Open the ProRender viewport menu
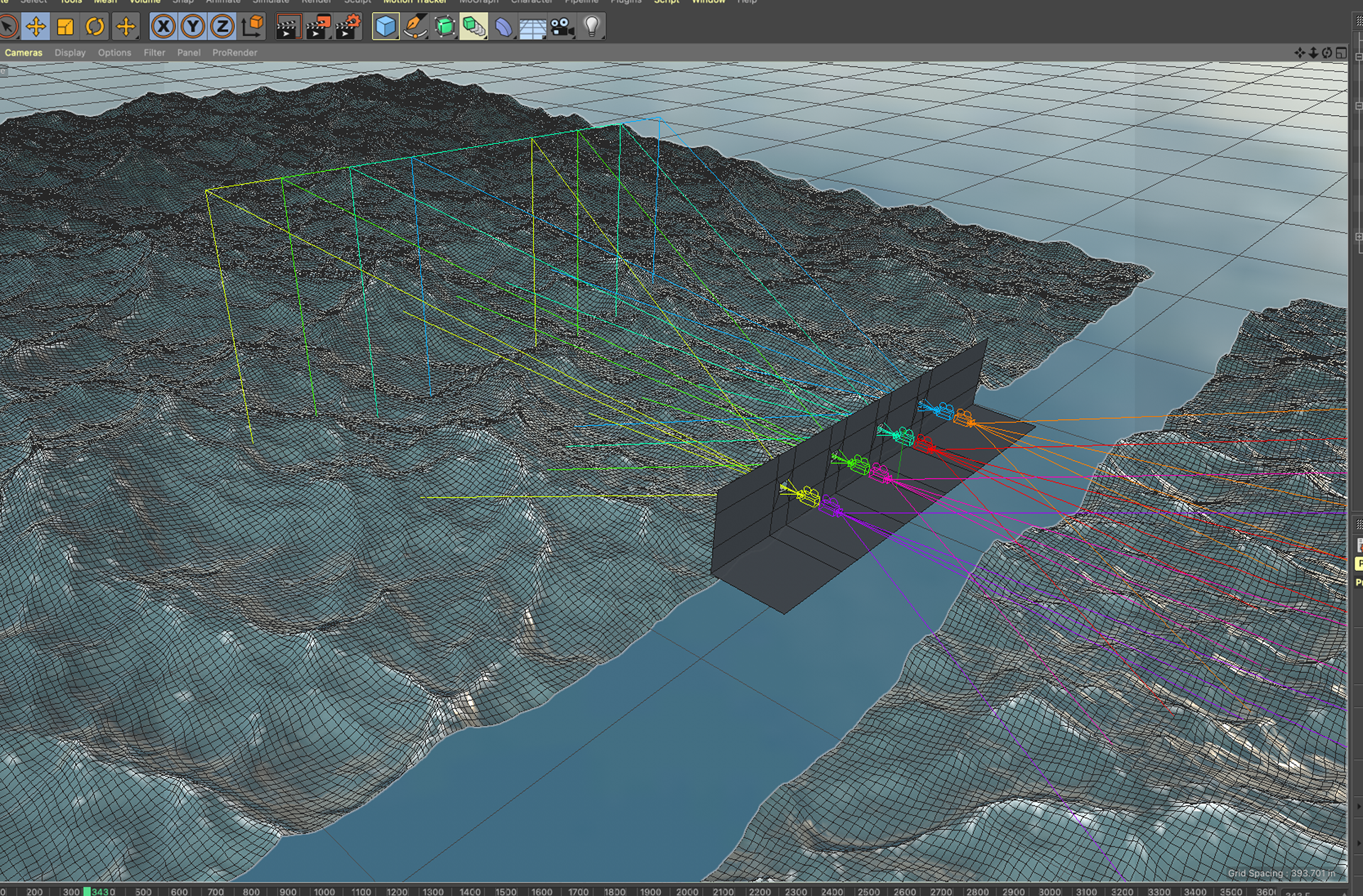 (x=234, y=53)
